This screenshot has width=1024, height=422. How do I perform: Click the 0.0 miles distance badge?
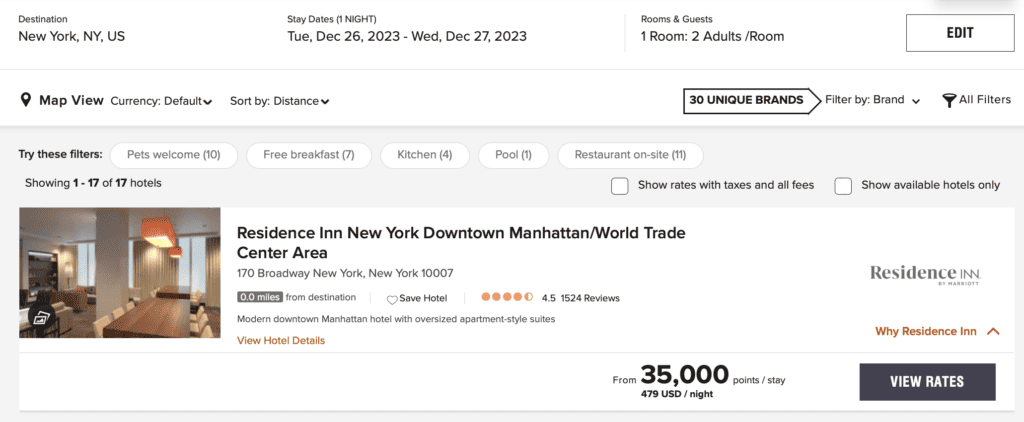pyautogui.click(x=260, y=297)
